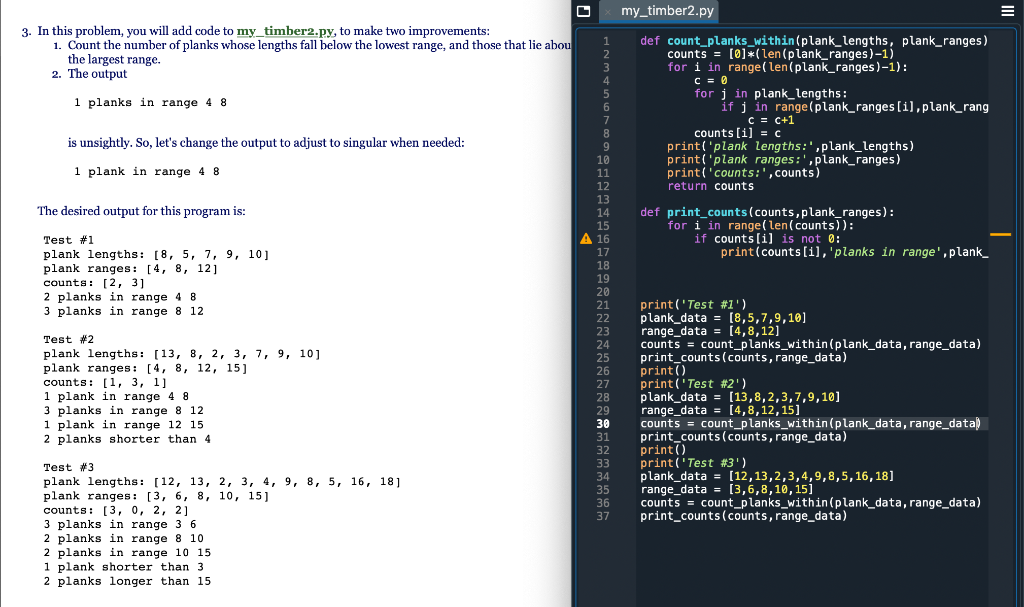Click '1 planks in range 4 8' sample output

pyautogui.click(x=150, y=103)
